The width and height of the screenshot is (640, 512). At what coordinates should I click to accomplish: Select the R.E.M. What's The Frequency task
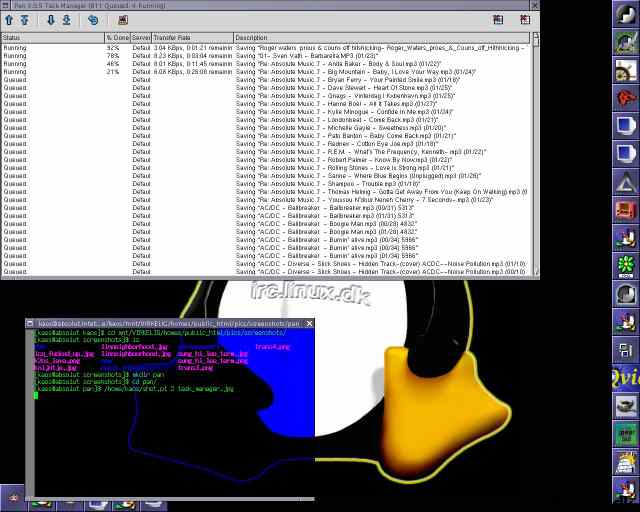[x=265, y=152]
